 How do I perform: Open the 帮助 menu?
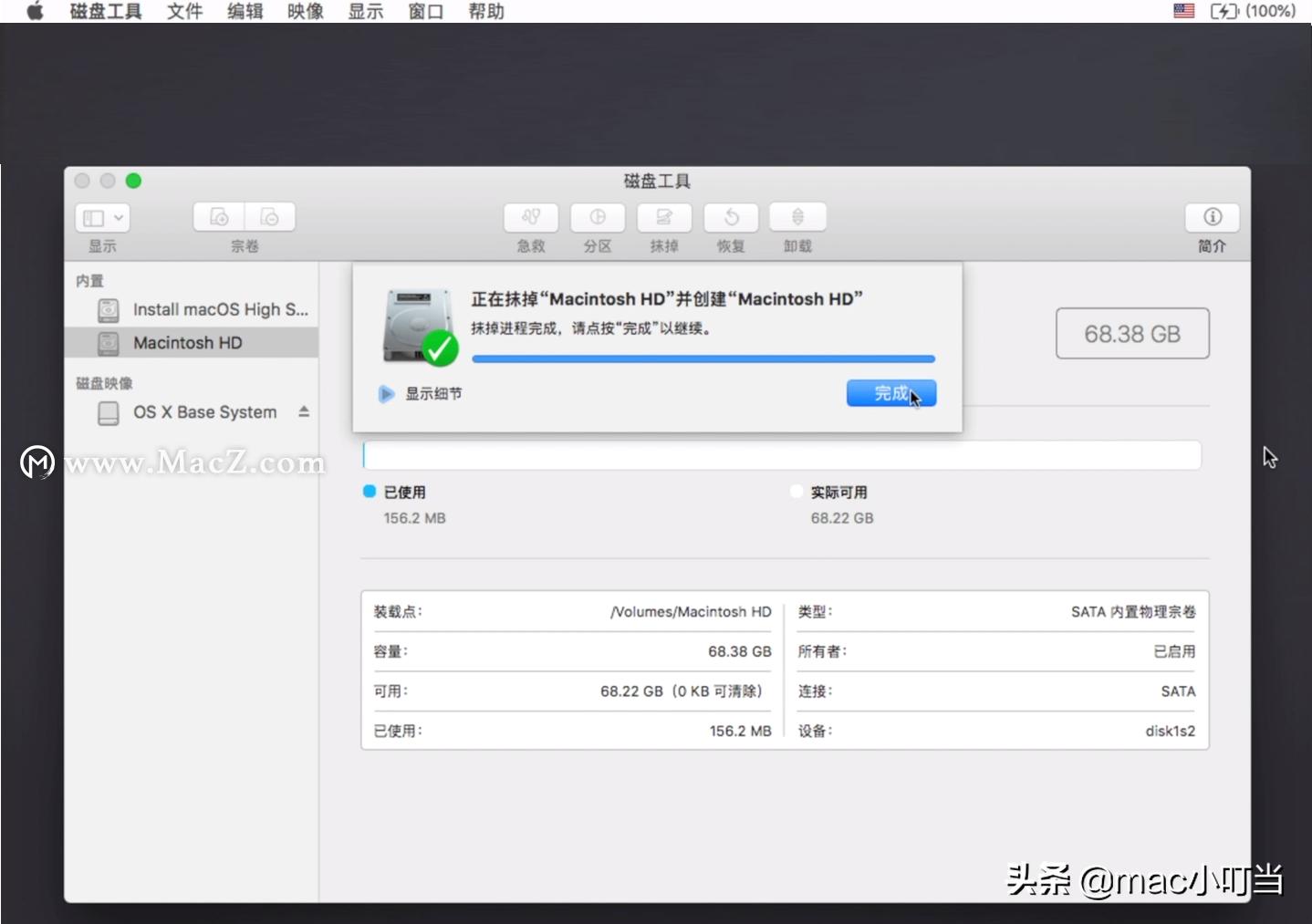485,12
